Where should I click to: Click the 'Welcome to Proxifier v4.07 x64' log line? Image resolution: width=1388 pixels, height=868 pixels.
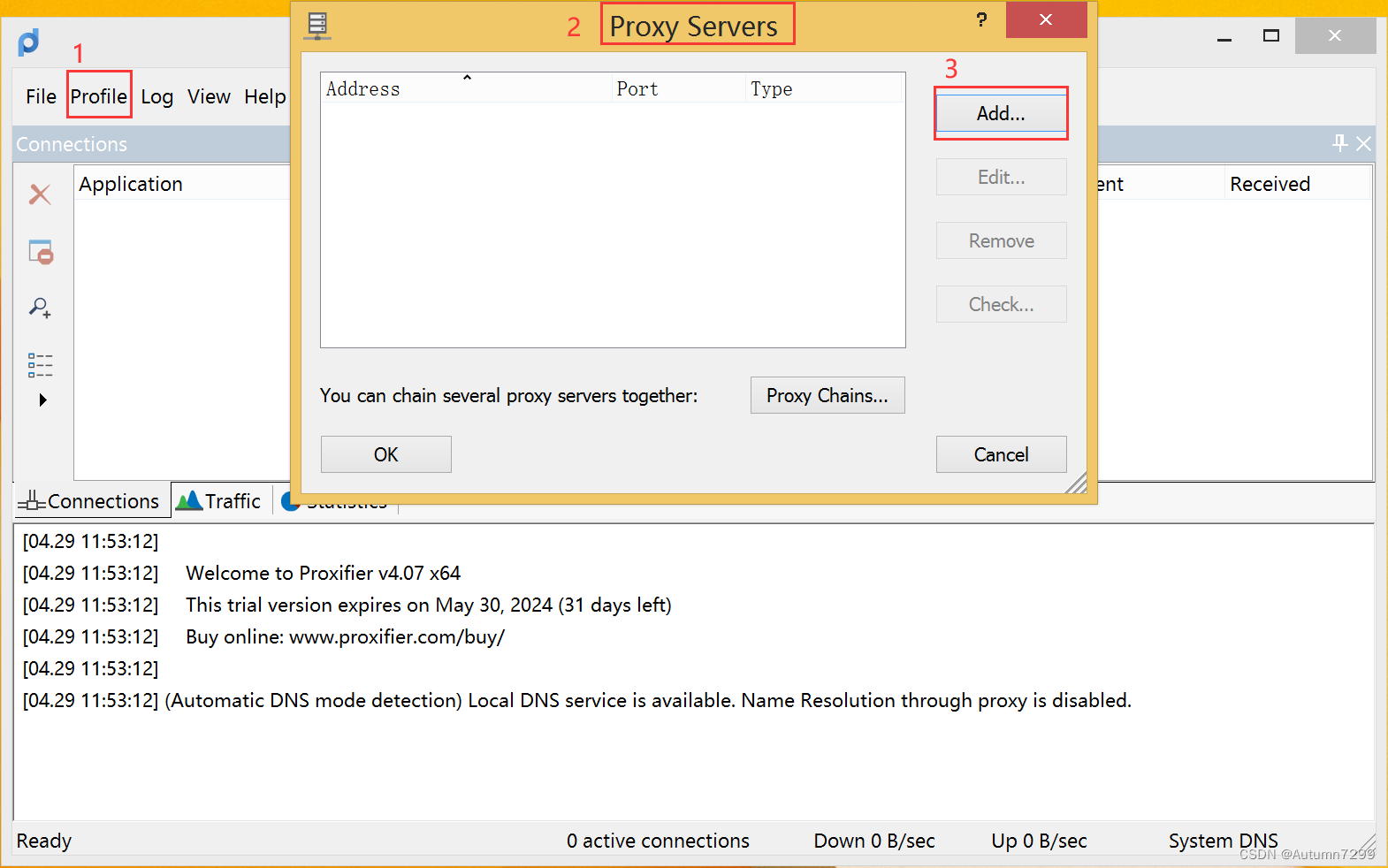point(323,573)
